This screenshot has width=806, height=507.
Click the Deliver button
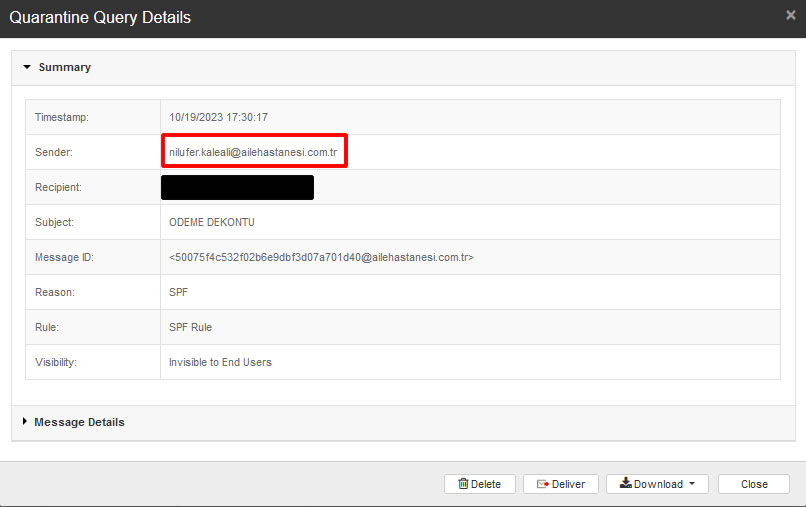tap(561, 484)
